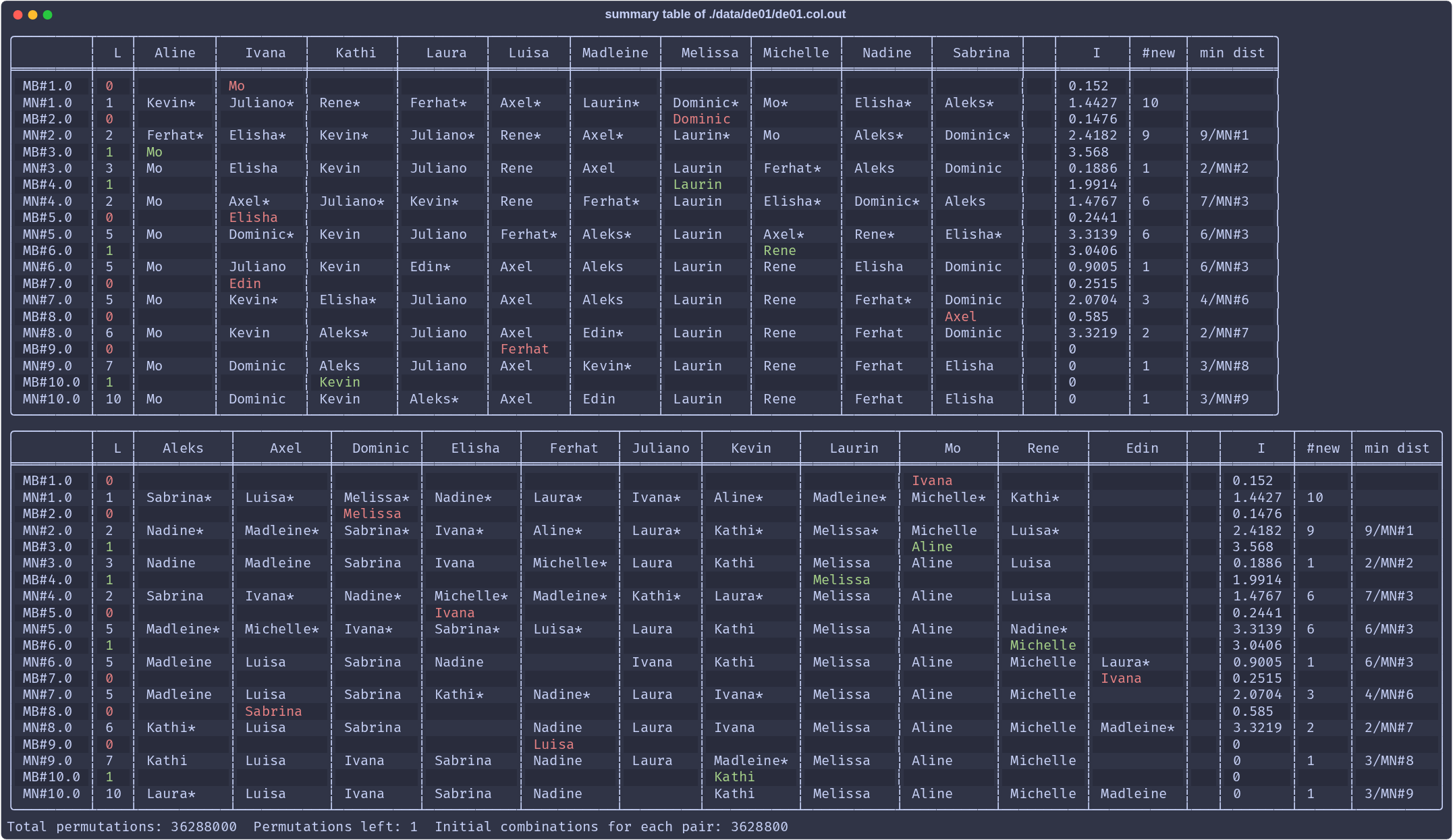Screen dimensions: 1453x840
Task: Maximize the window using the green button
Action: click(48, 15)
